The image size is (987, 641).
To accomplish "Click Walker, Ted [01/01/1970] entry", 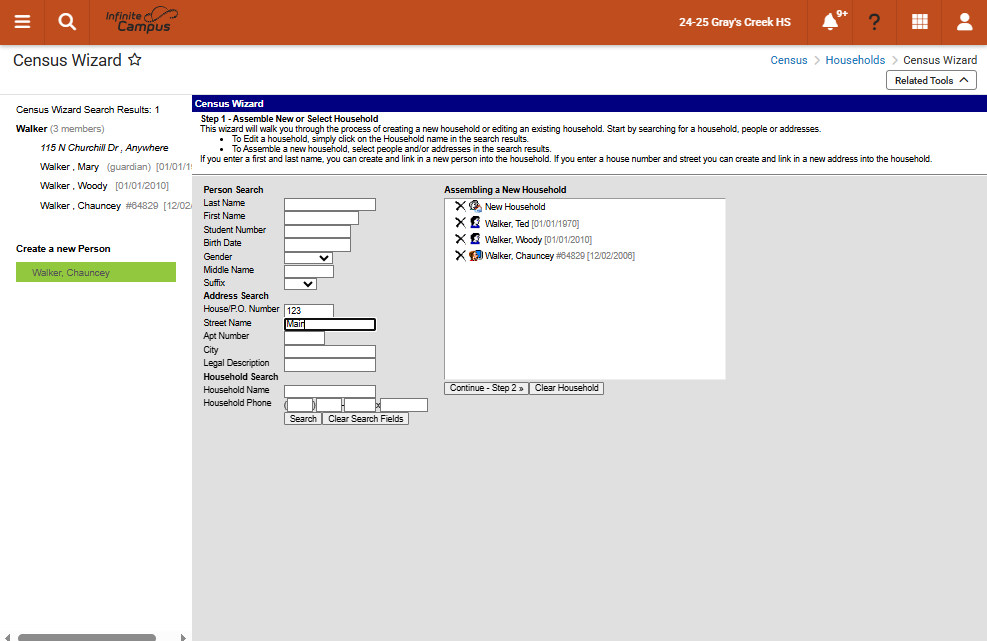I will point(532,224).
